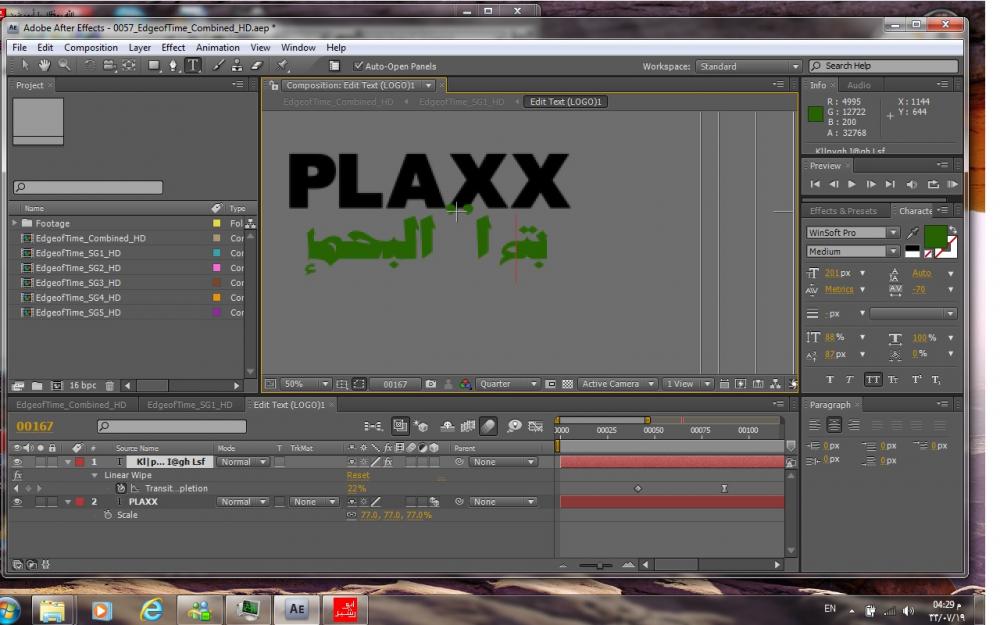The width and height of the screenshot is (1000, 625).
Task: Select the Hand tool
Action: click(x=44, y=65)
